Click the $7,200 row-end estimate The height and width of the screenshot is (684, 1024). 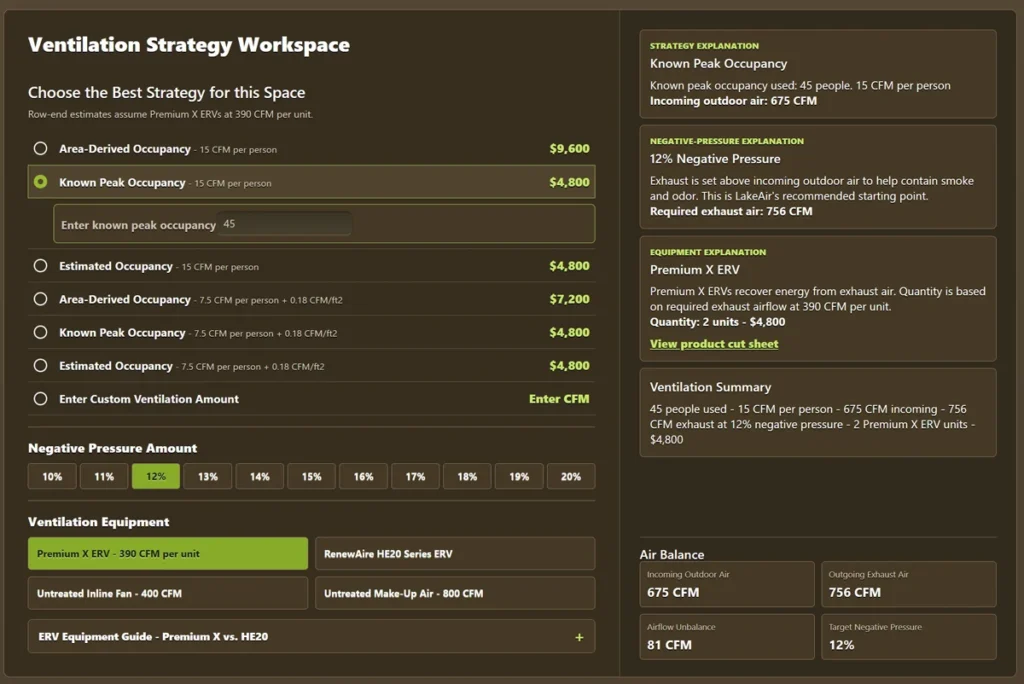tap(569, 299)
